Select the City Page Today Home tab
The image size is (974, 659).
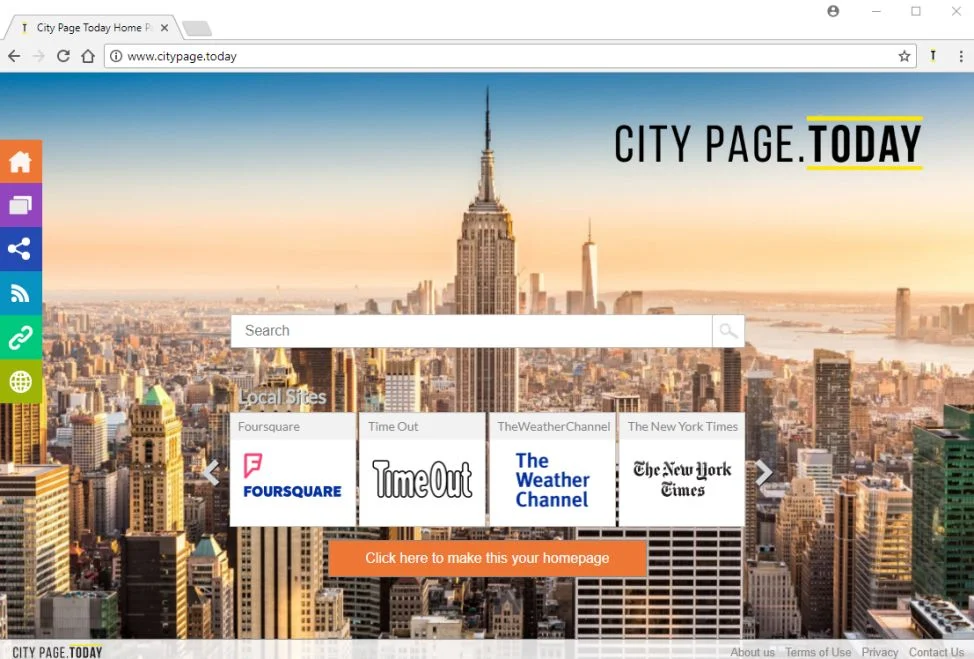(93, 28)
